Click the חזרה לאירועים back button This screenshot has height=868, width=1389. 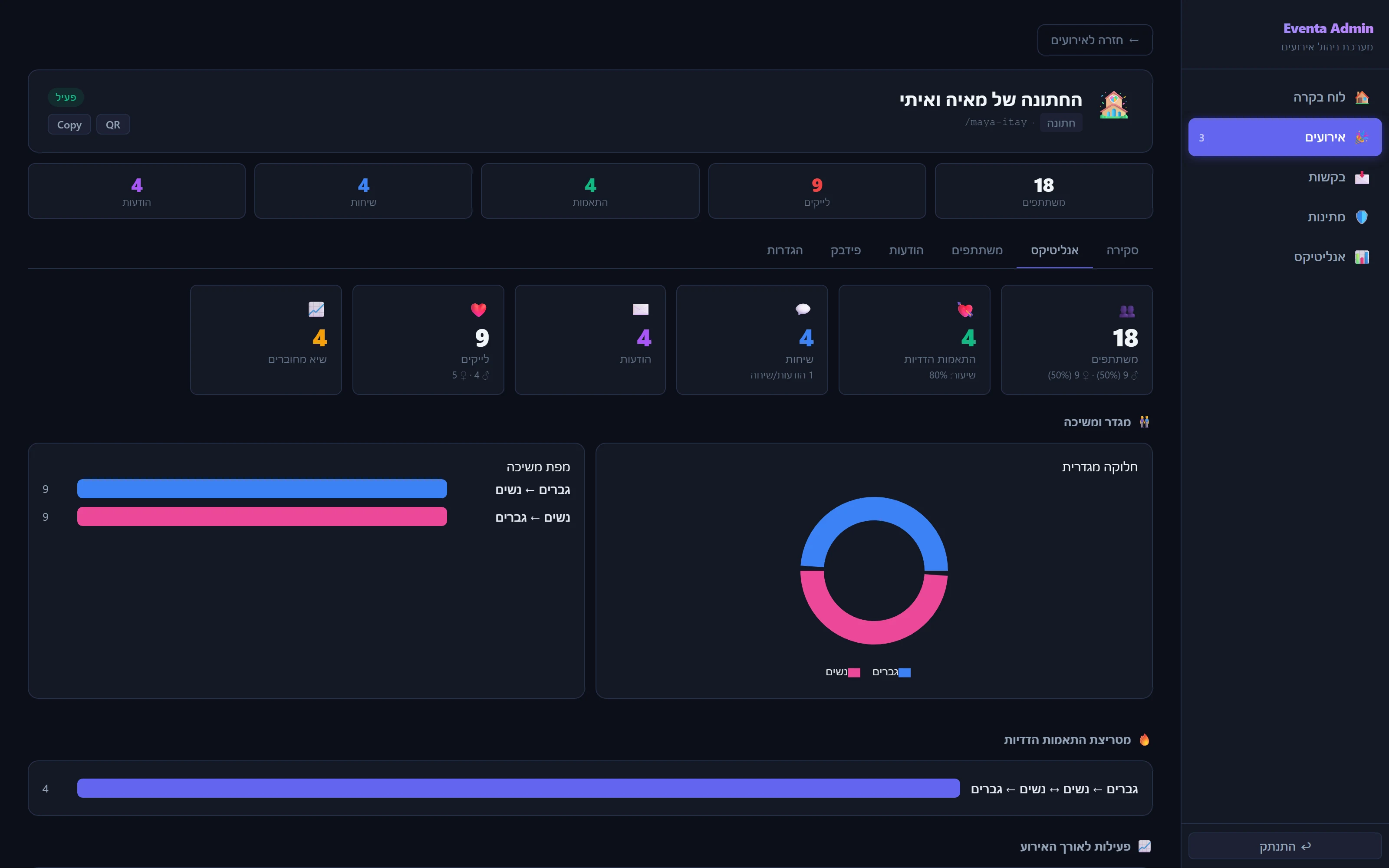tap(1095, 40)
